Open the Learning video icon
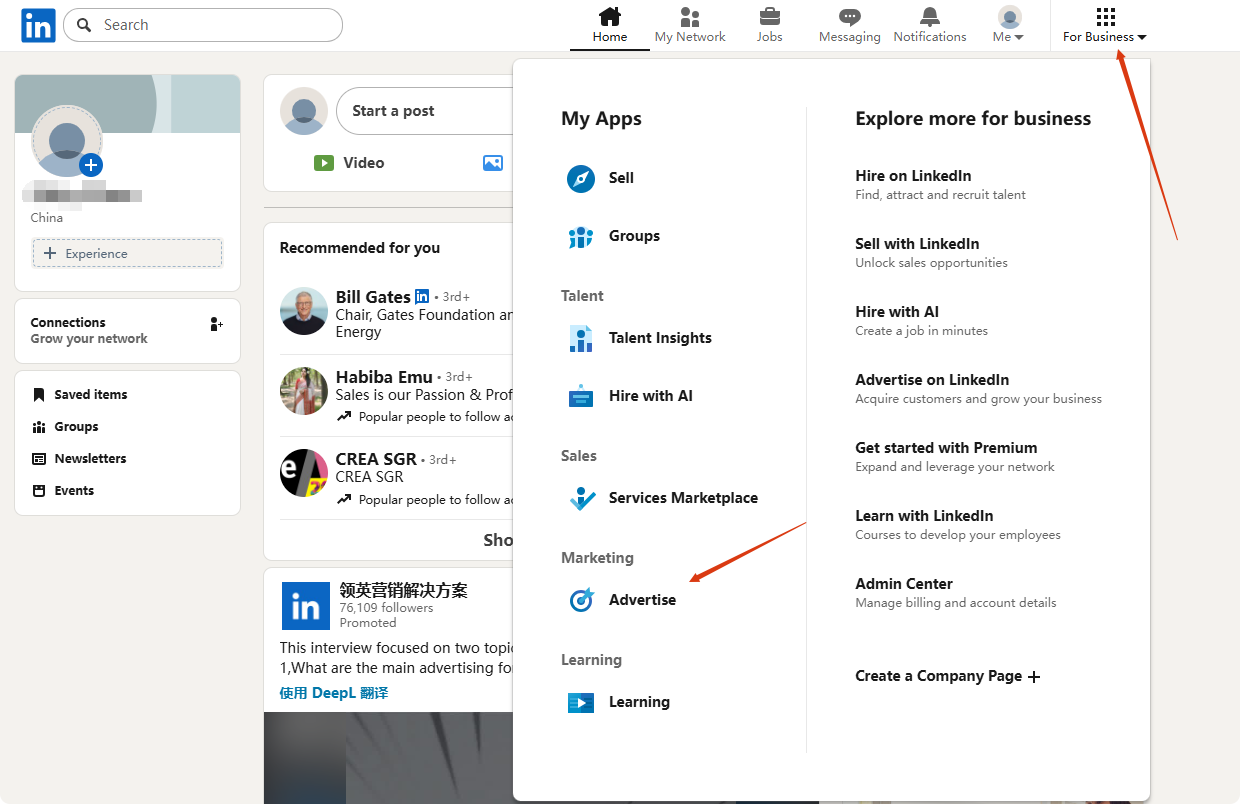Screen dimensions: 1240x804 pos(581,702)
